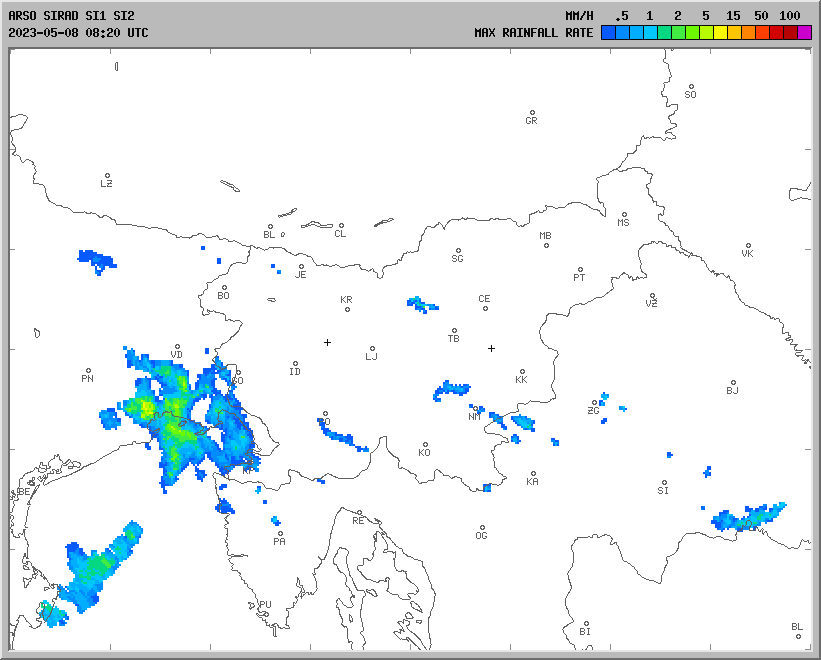Click the BL marker in bottom-right corner
821x660 pixels.
[798, 636]
